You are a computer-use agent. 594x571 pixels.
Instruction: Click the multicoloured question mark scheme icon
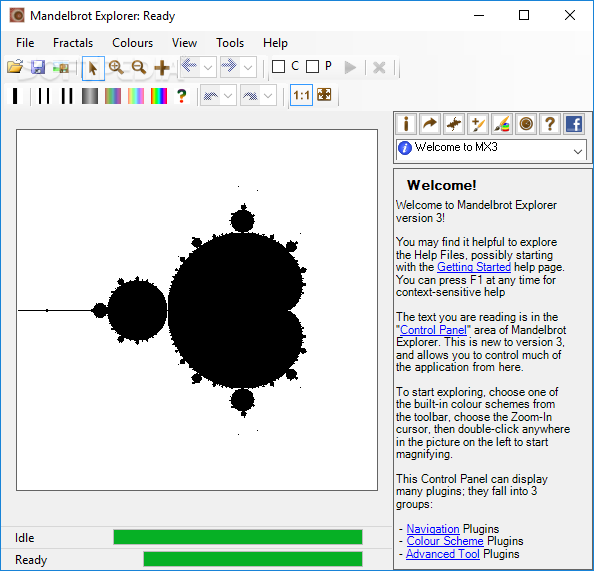[182, 96]
